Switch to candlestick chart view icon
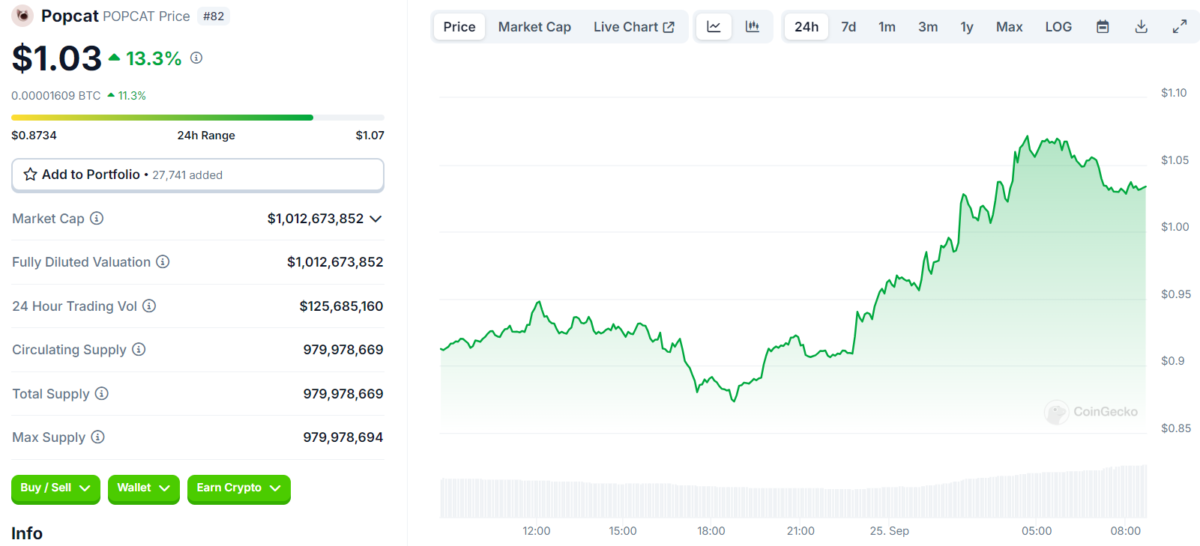1200x546 pixels. (x=752, y=27)
